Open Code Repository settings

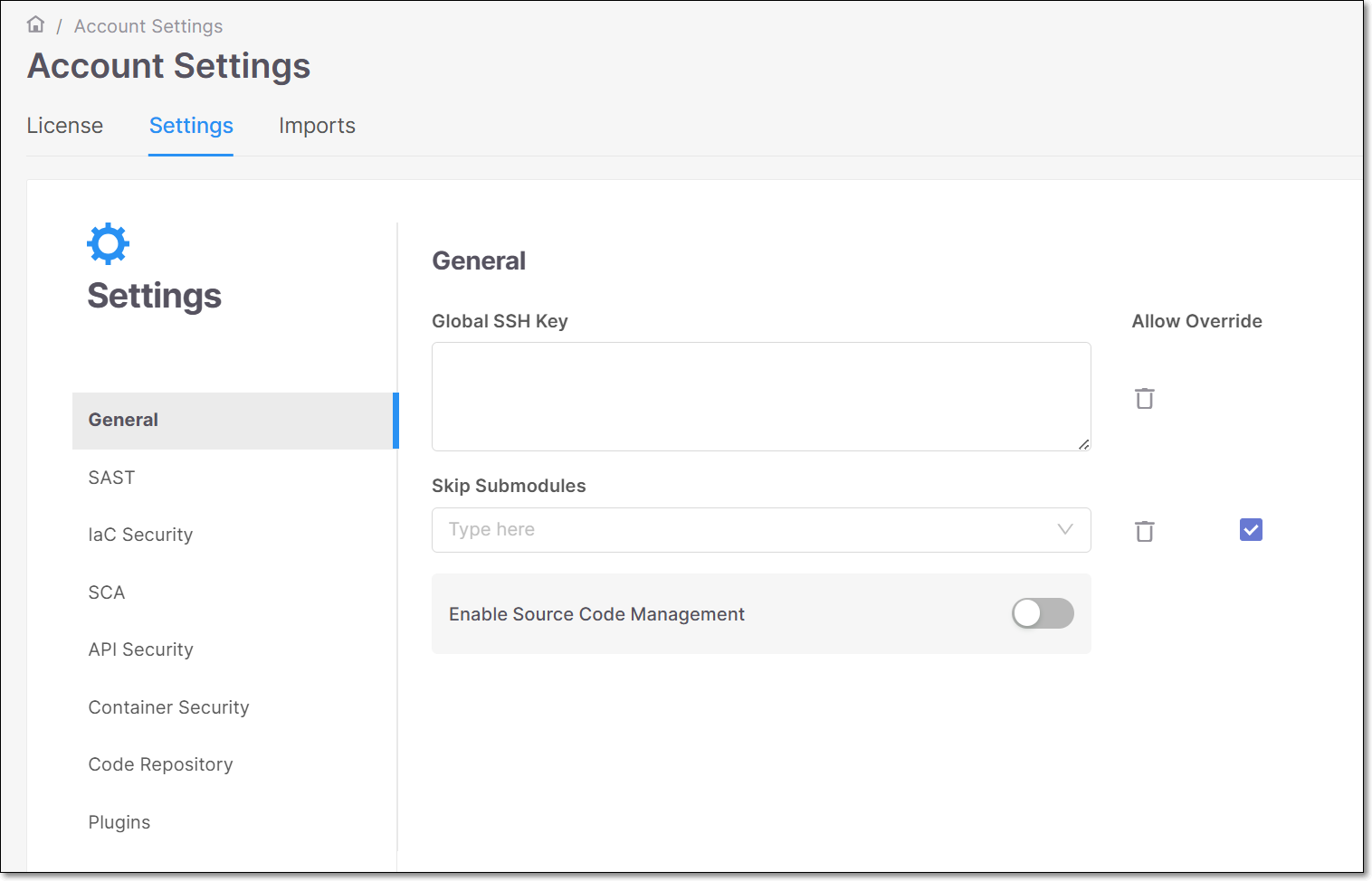(160, 764)
